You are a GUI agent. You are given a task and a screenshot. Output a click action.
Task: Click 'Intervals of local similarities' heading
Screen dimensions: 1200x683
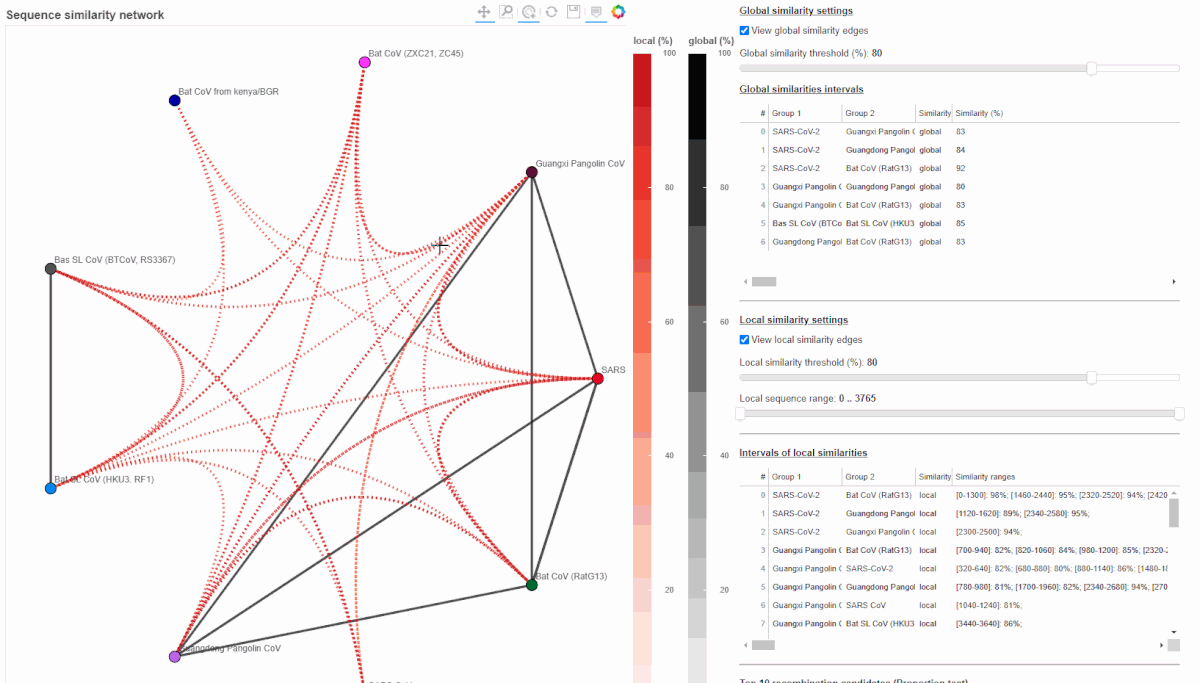803,453
